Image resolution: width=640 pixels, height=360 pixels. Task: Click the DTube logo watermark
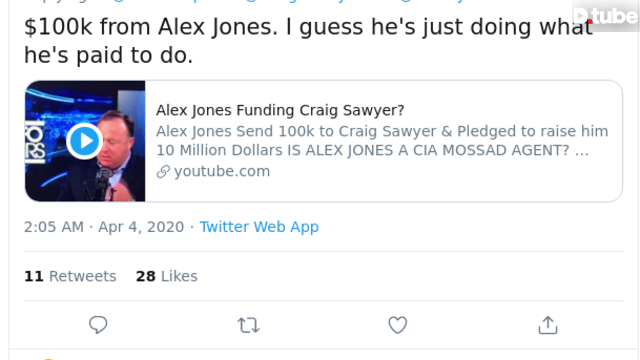click(605, 16)
